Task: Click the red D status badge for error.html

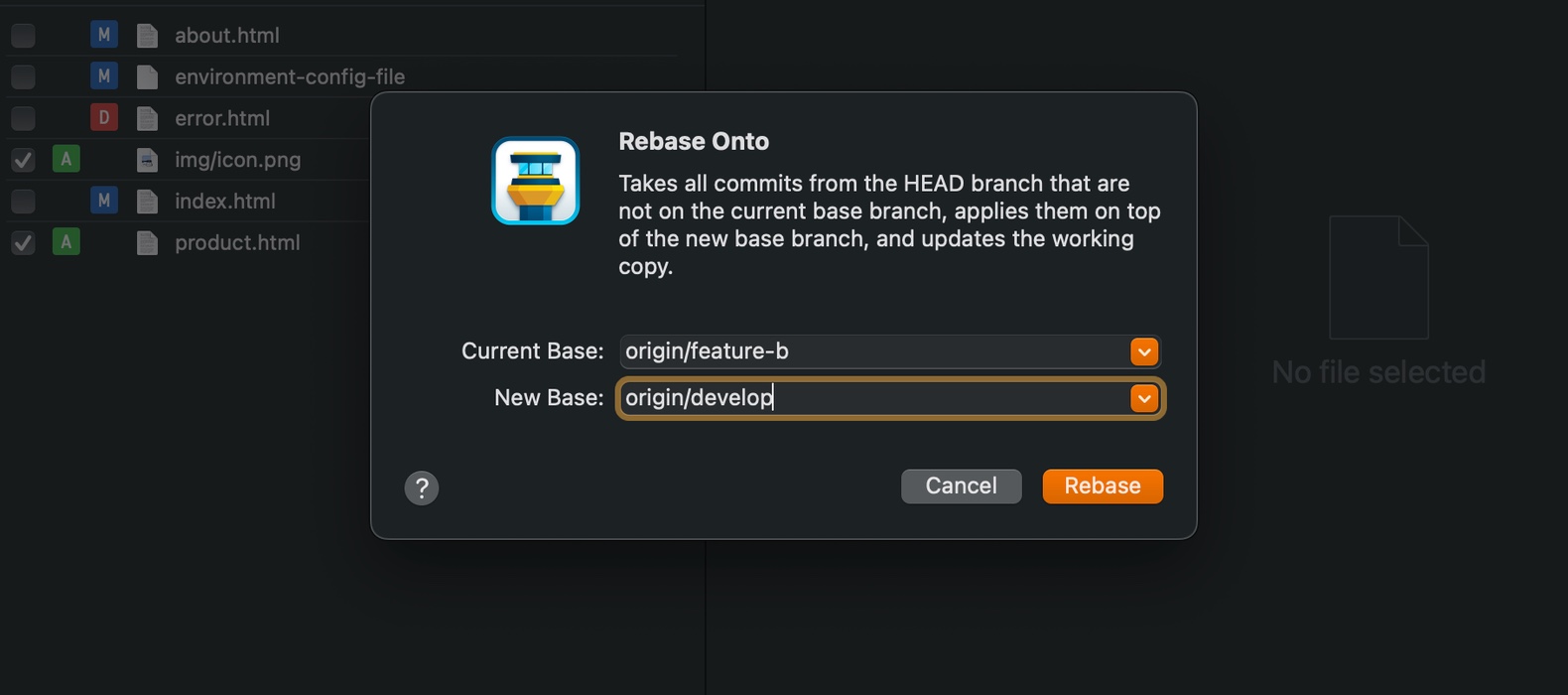Action: pos(103,118)
